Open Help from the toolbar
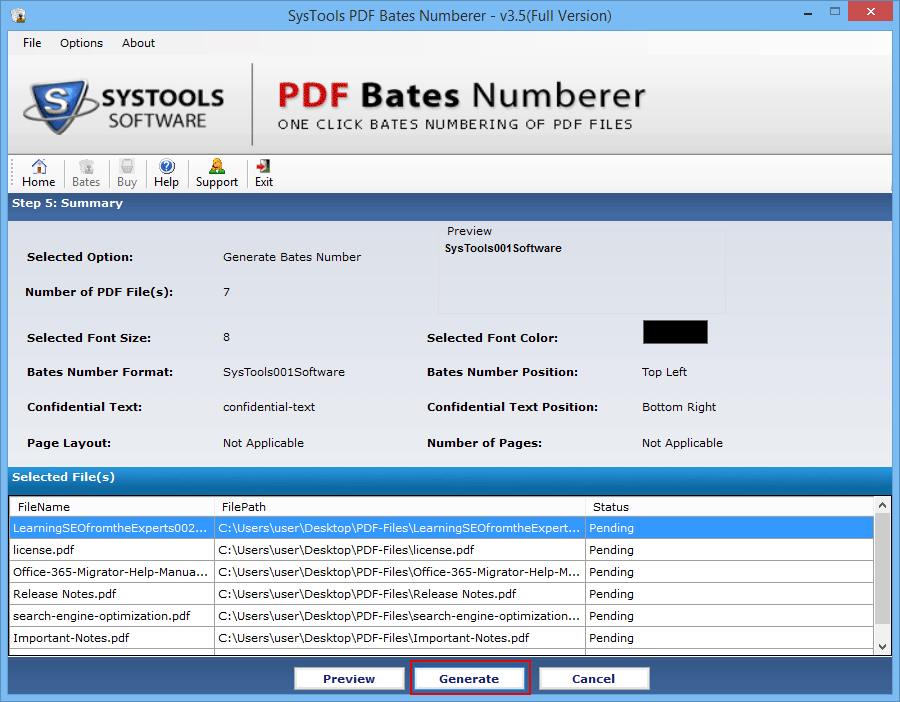The height and width of the screenshot is (702, 900). point(166,173)
